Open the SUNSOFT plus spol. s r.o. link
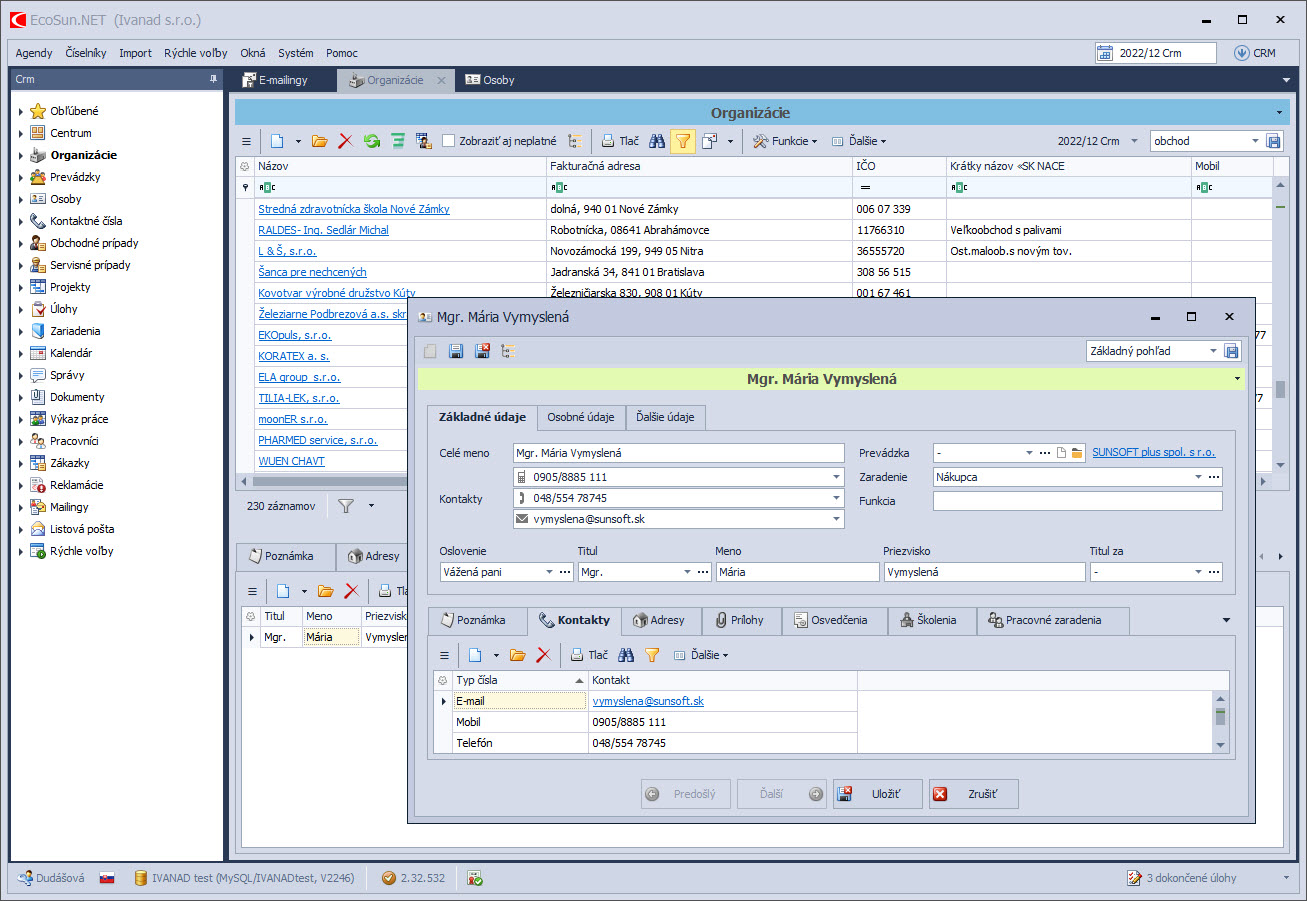 (1153, 452)
